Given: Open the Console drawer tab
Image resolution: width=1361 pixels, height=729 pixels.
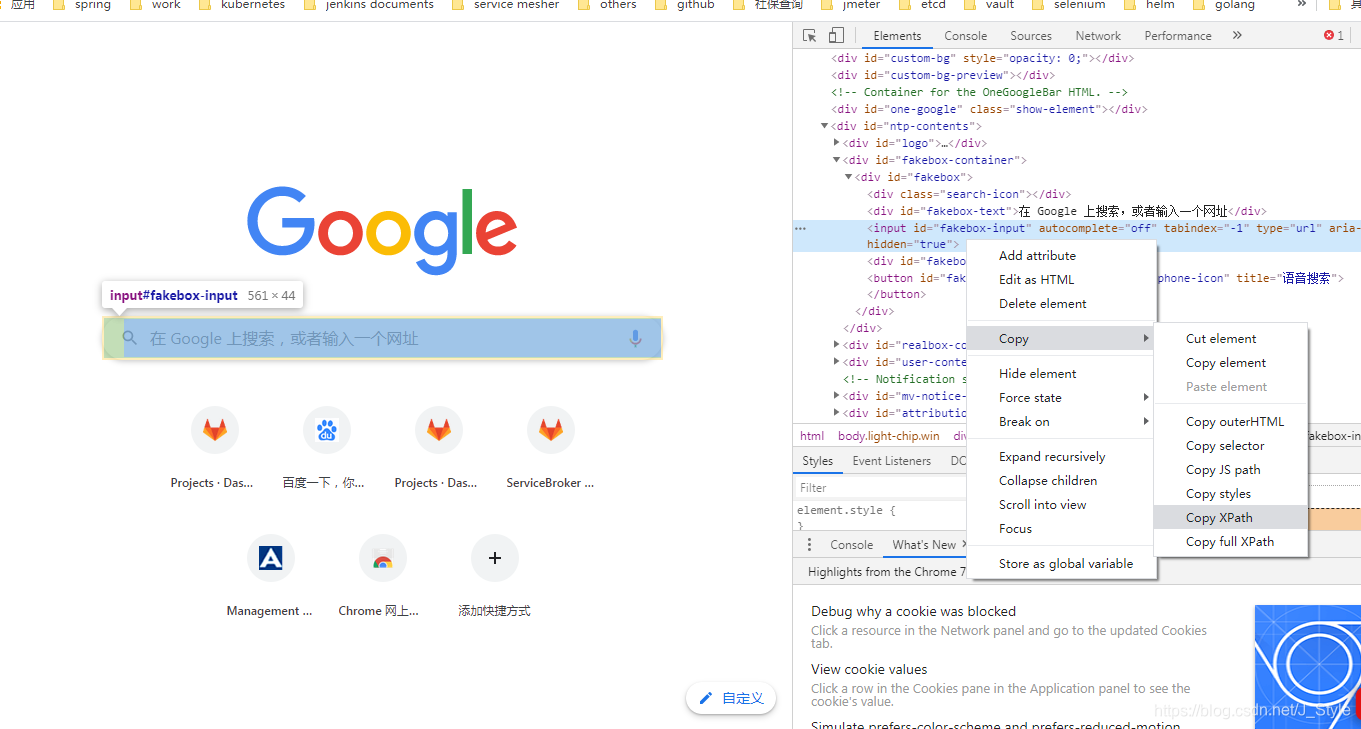Looking at the screenshot, I should coord(851,545).
